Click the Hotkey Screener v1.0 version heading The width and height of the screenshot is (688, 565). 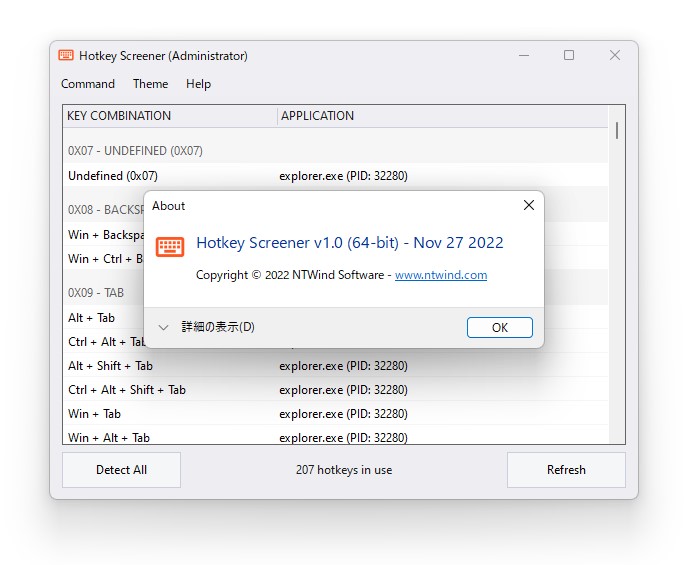350,243
